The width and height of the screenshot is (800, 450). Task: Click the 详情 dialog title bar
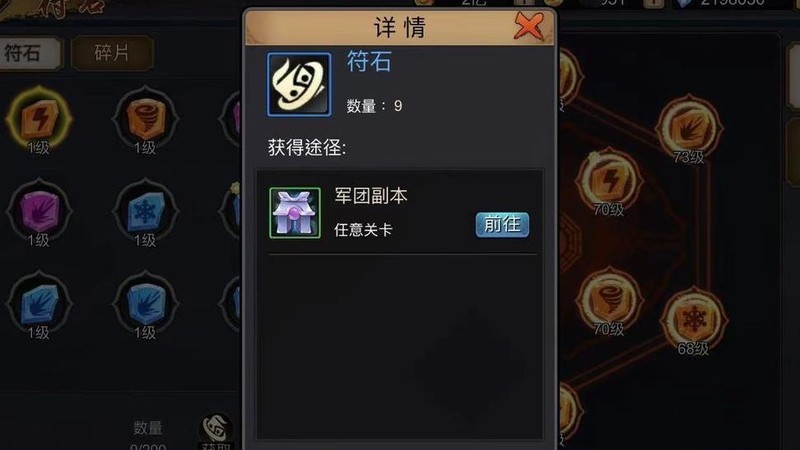coord(399,27)
